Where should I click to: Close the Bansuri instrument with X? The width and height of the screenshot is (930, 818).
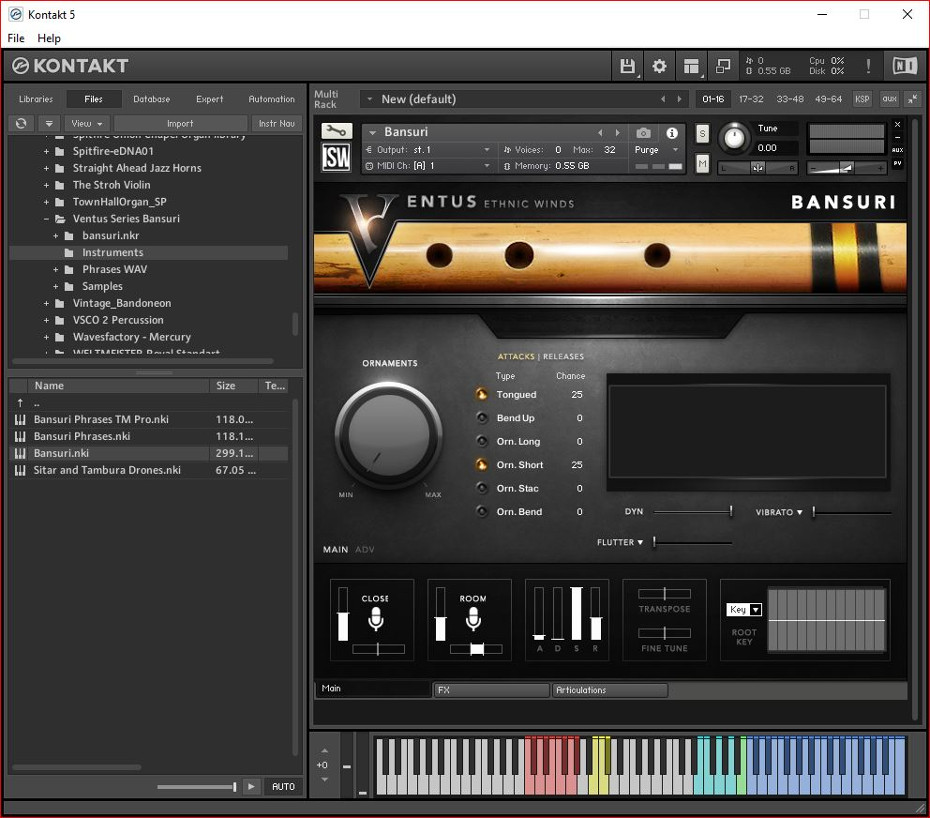[897, 125]
